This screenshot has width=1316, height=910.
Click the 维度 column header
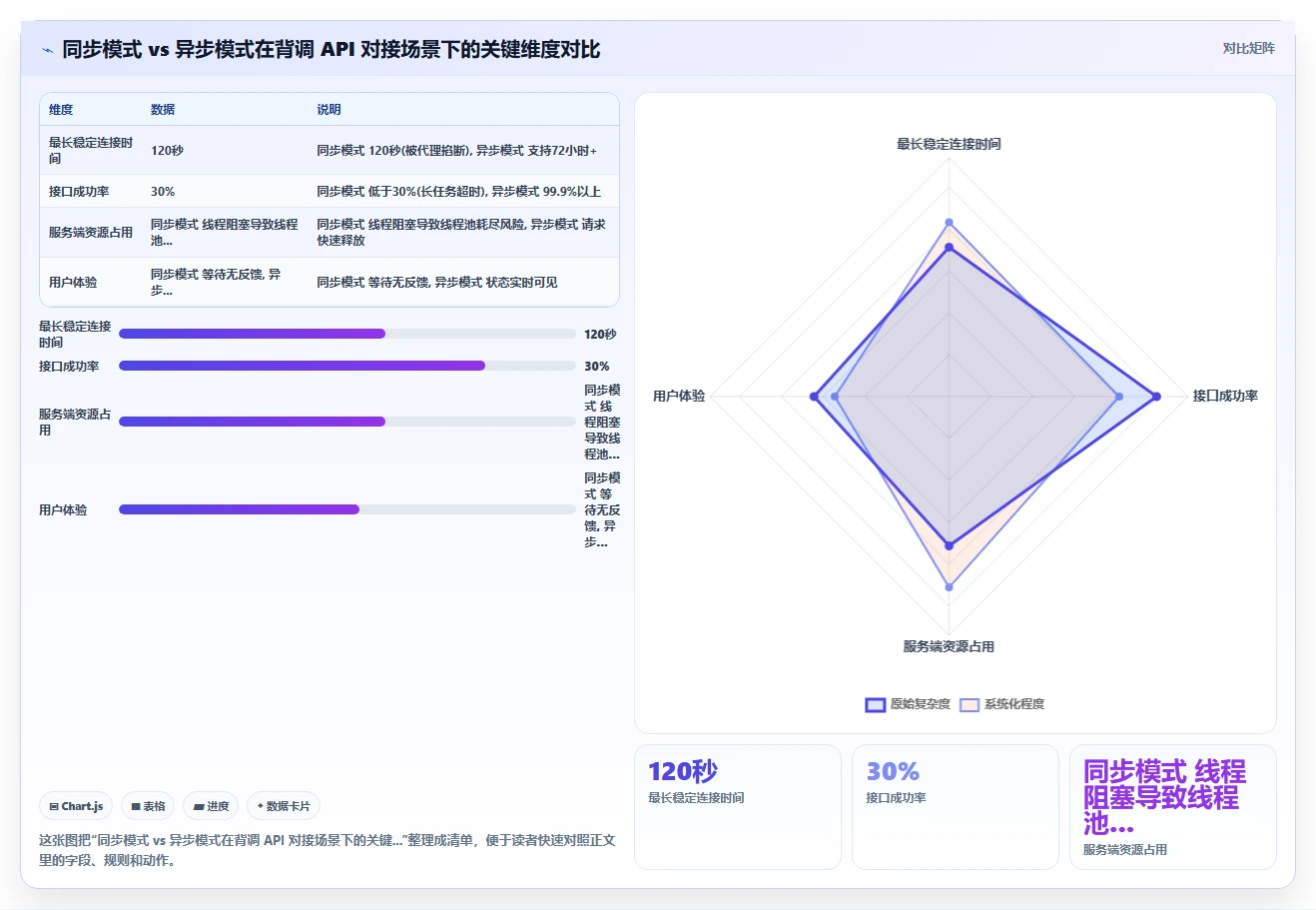coord(61,110)
